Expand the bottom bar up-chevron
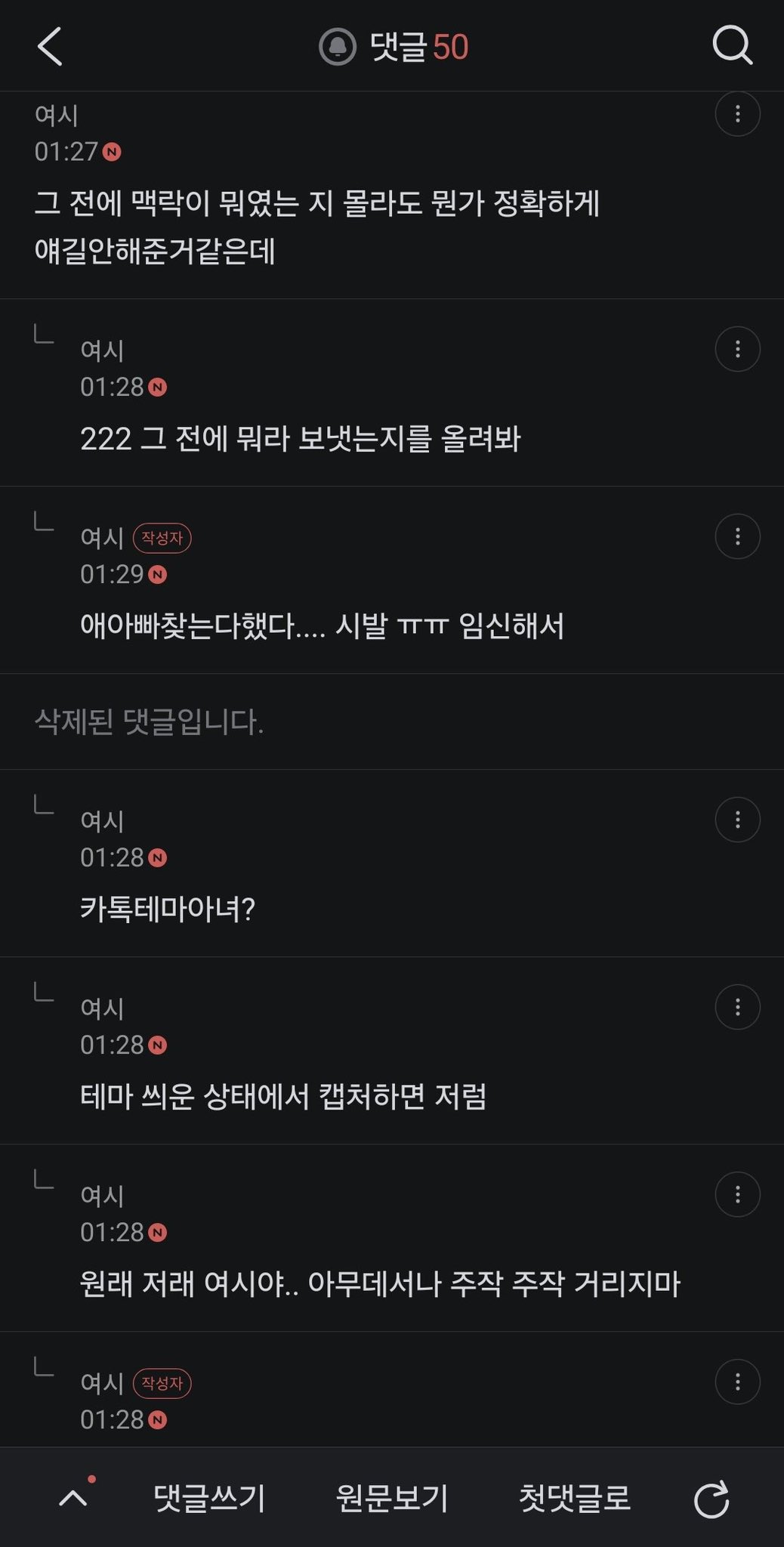This screenshot has height=1547, width=784. coord(73,1499)
